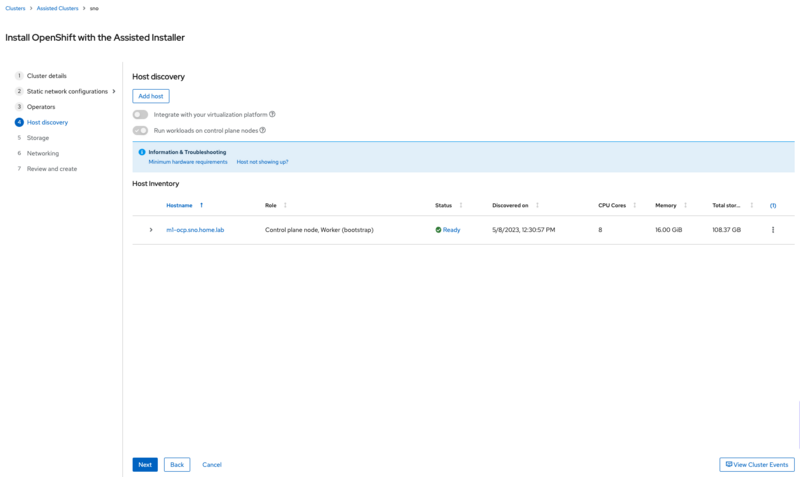Click the CPU cores value 8
Screen dimensions: 800x477
(600, 230)
